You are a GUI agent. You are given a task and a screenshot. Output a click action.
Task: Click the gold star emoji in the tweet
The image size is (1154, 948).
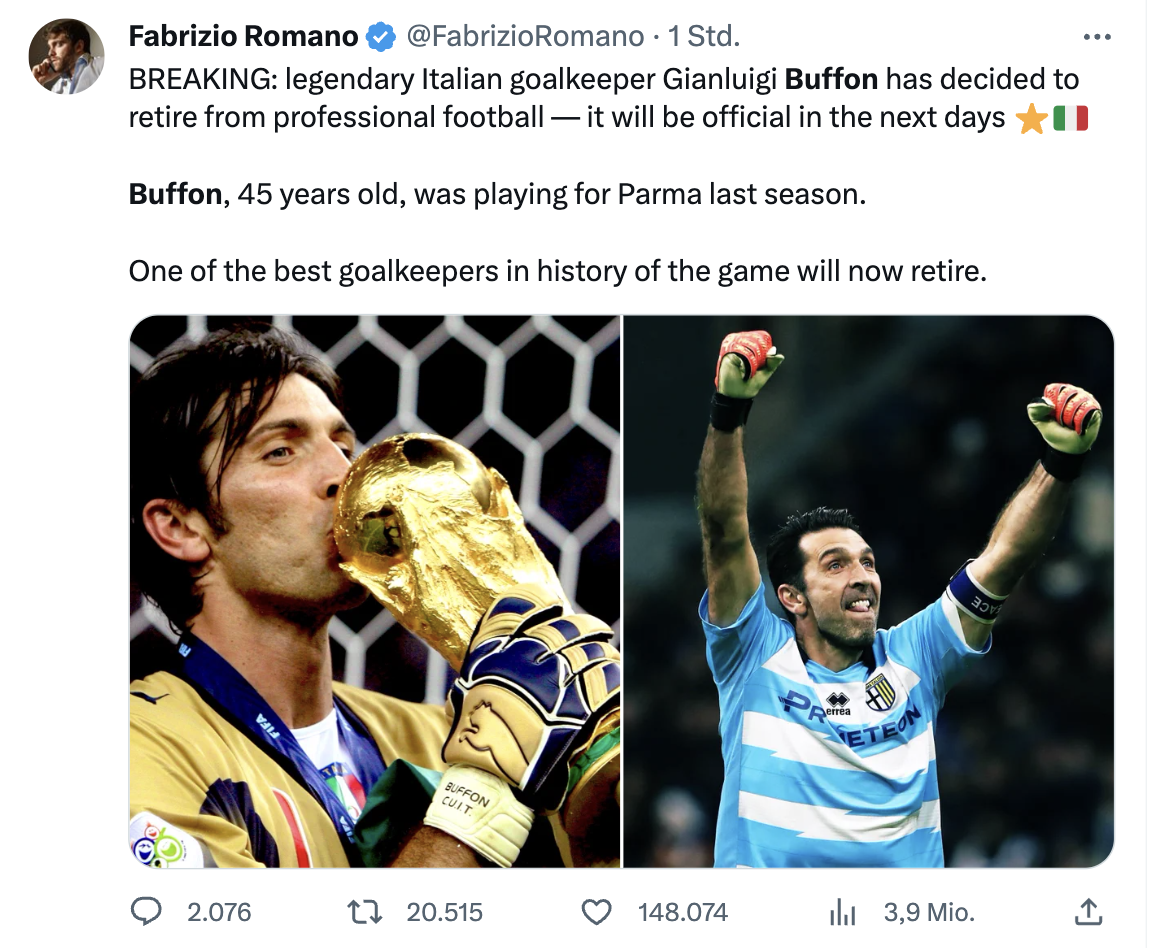[x=1031, y=119]
